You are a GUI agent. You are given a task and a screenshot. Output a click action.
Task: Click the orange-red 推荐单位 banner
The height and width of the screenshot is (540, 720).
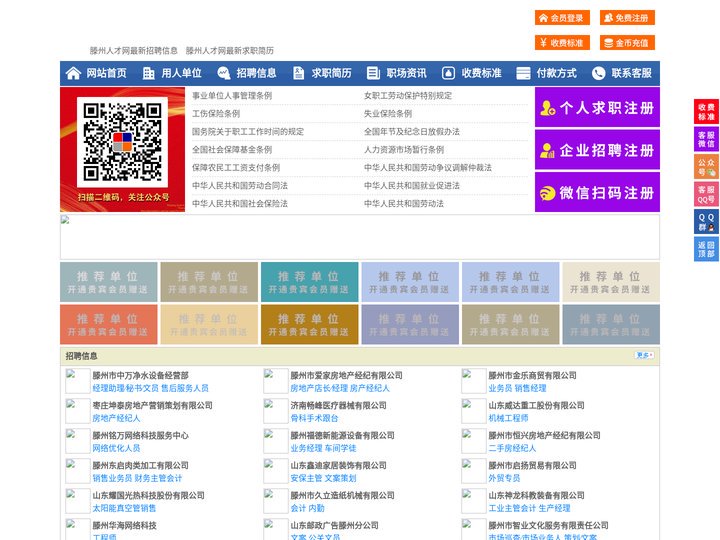108,324
